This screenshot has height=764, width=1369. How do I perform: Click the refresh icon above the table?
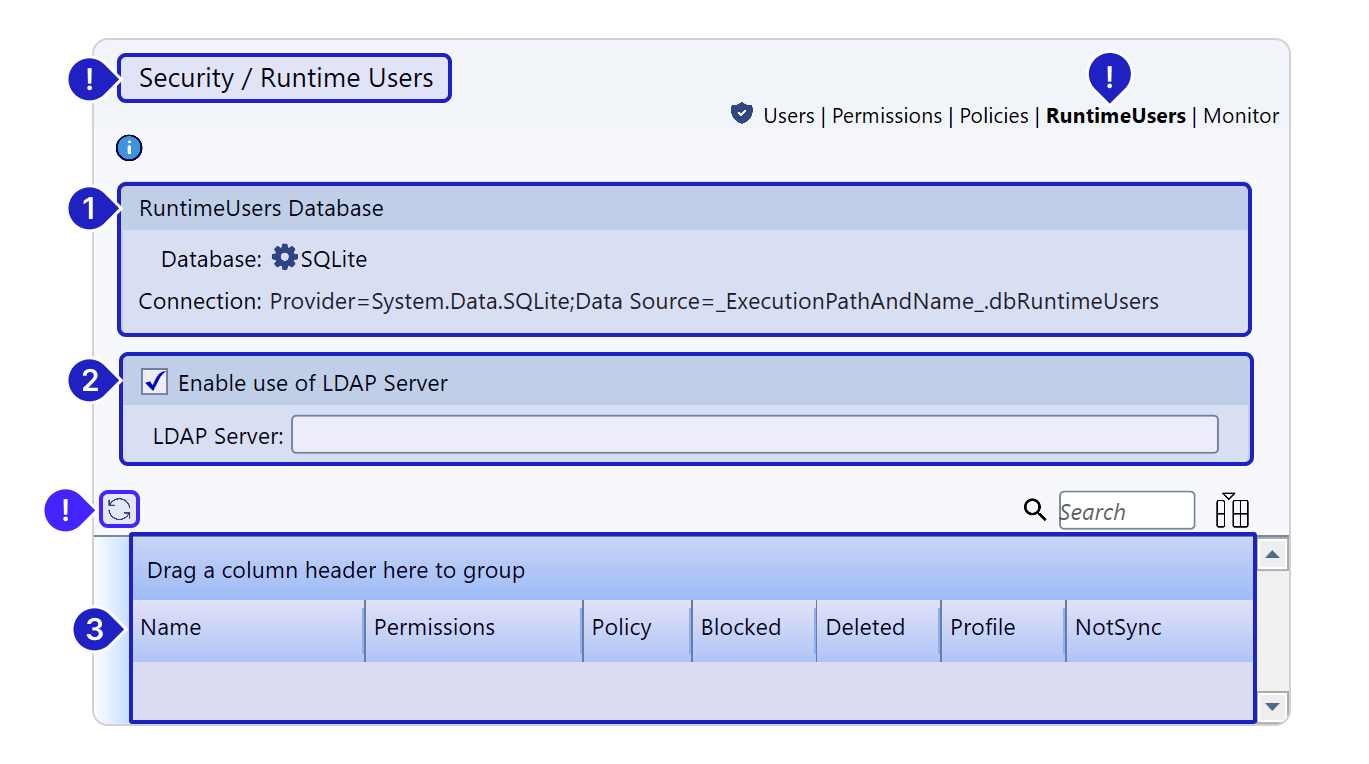pyautogui.click(x=119, y=510)
